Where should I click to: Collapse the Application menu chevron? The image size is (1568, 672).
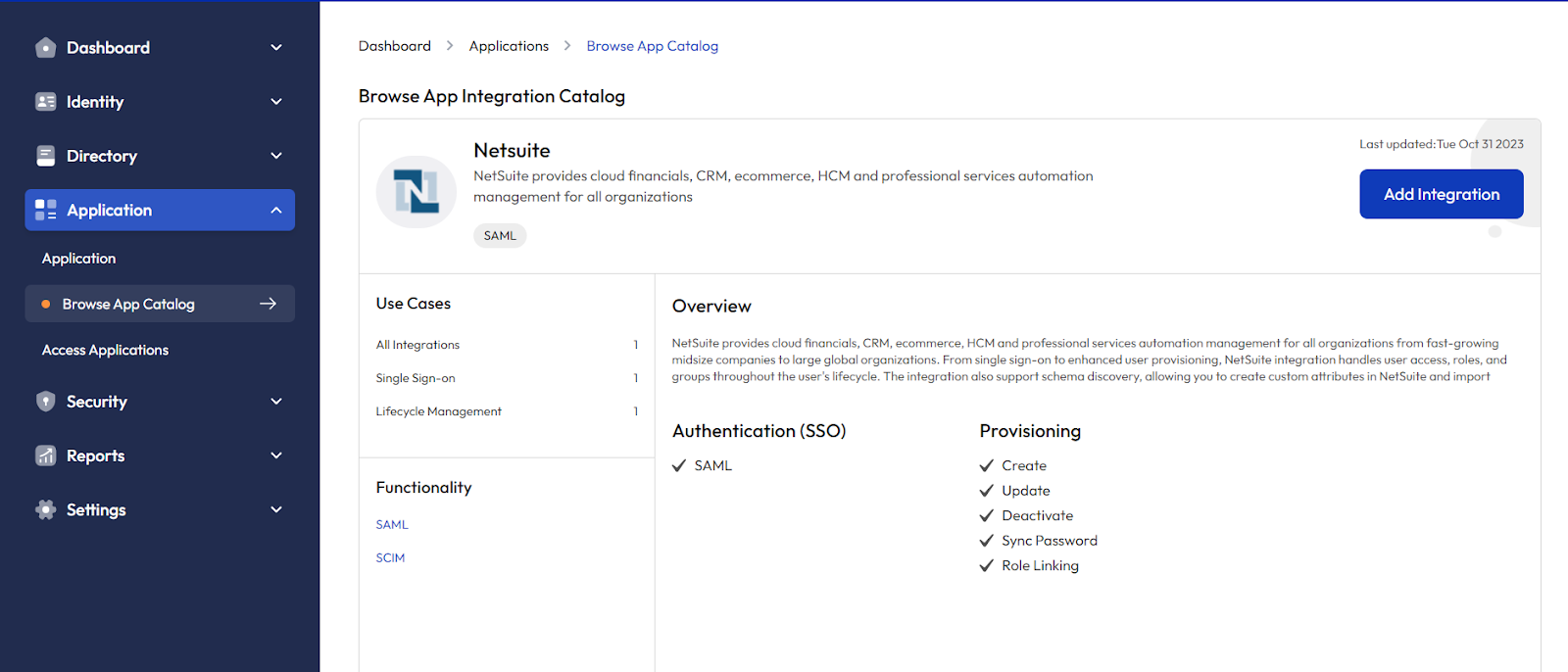(276, 210)
